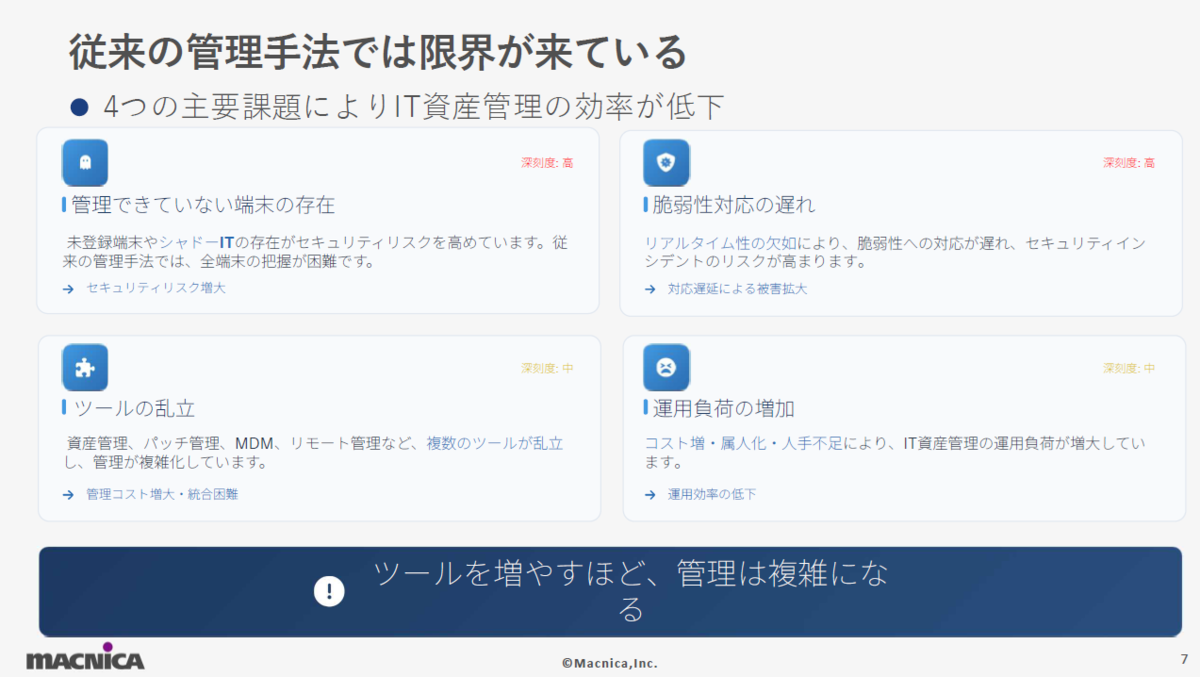This screenshot has height=677, width=1200.
Task: Click the blue bullet dot before the subtitle
Action: [x=81, y=107]
